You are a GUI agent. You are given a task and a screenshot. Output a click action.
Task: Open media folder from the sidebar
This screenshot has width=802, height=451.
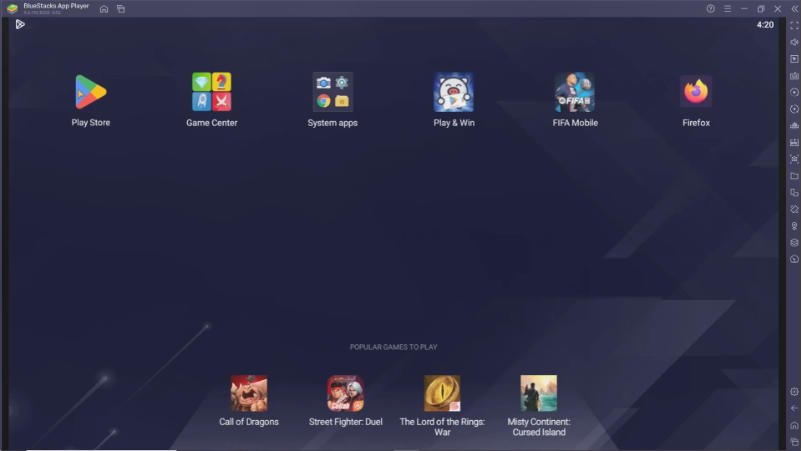click(x=794, y=176)
